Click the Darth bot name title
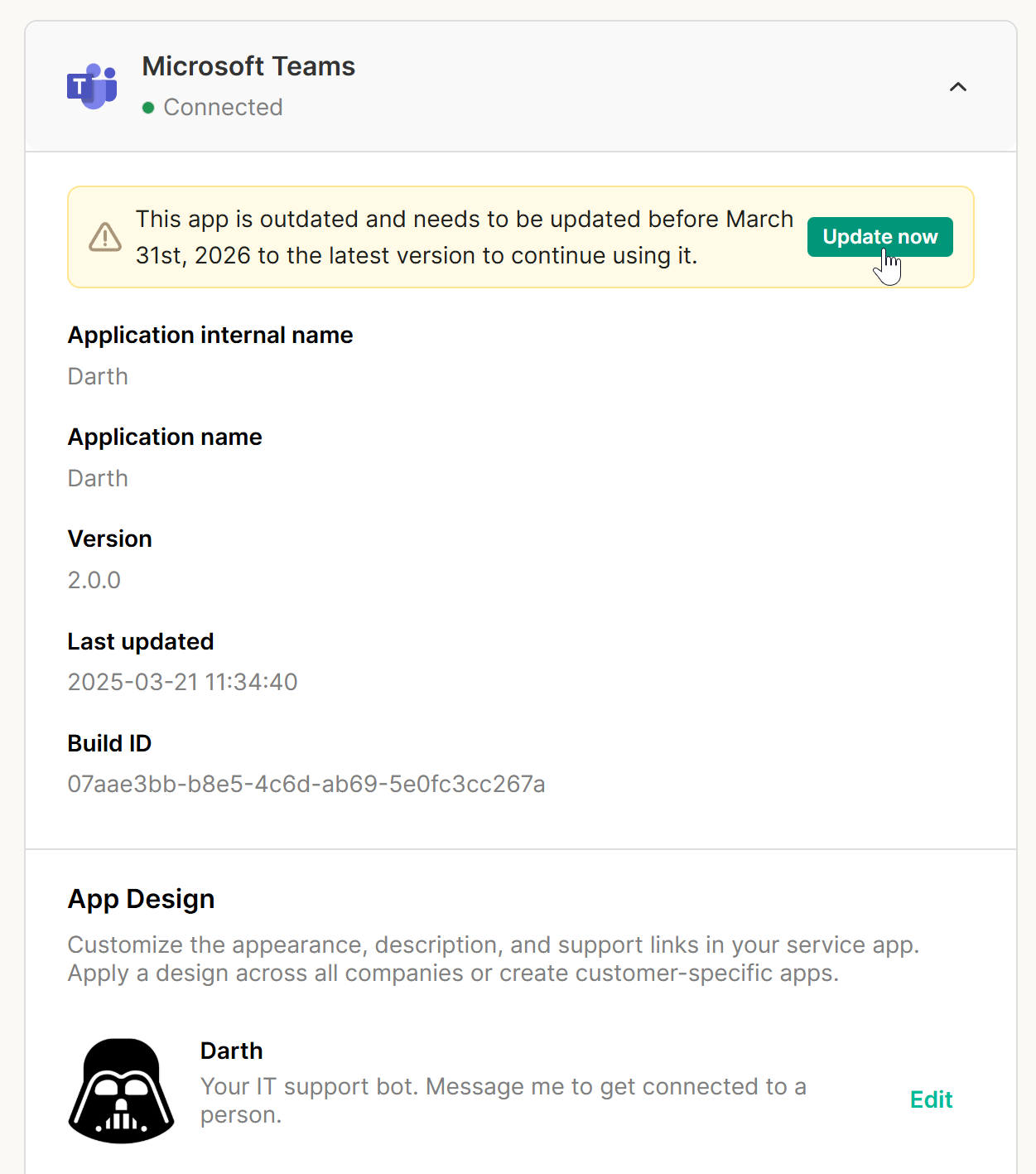Viewport: 1036px width, 1174px height. tap(232, 1051)
